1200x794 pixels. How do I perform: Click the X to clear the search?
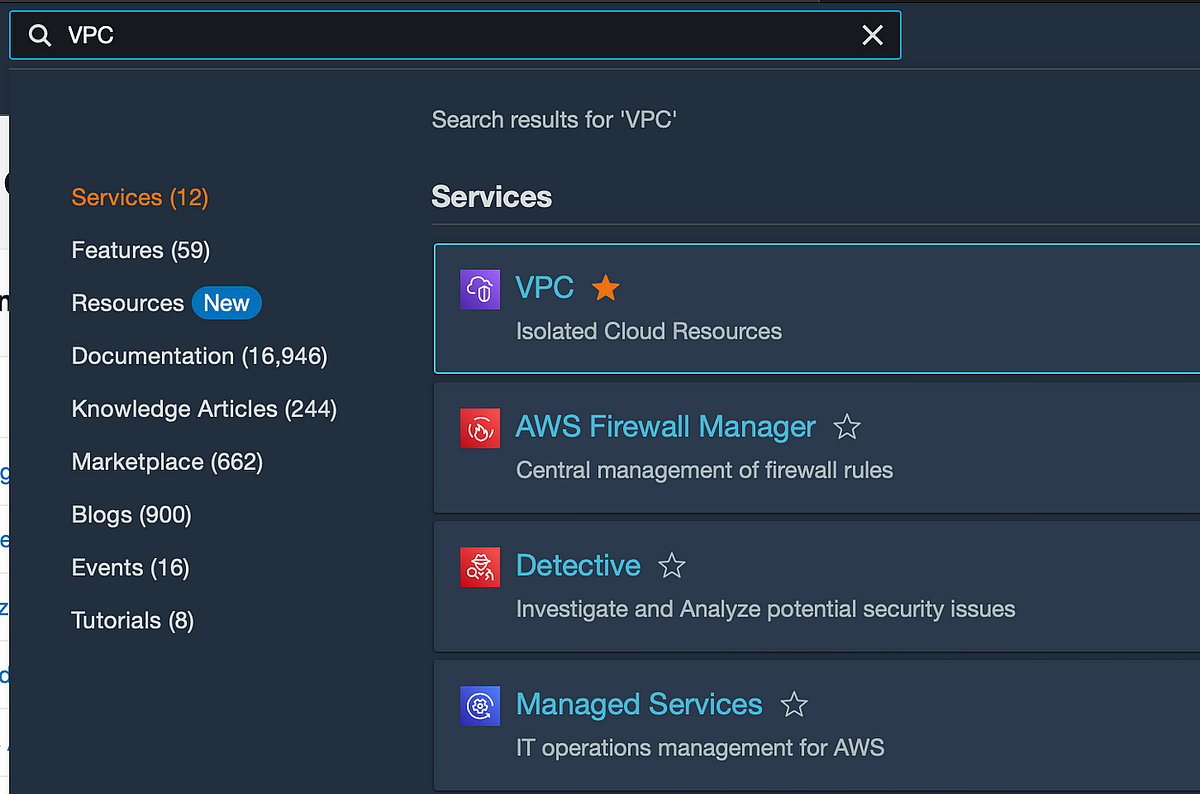(x=872, y=35)
